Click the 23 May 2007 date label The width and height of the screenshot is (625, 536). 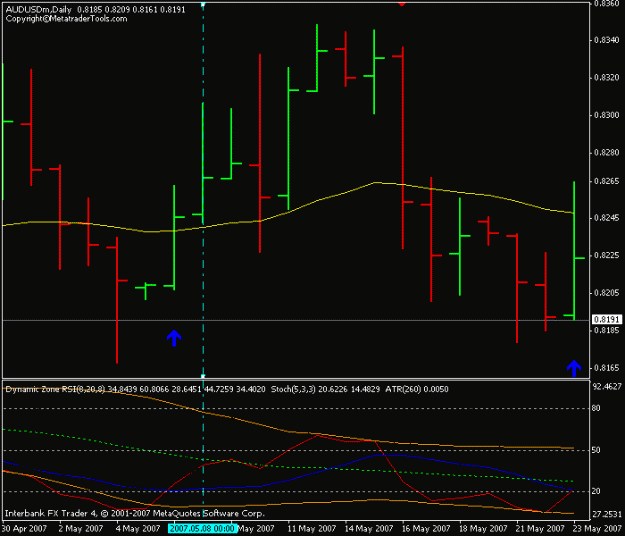click(x=597, y=529)
